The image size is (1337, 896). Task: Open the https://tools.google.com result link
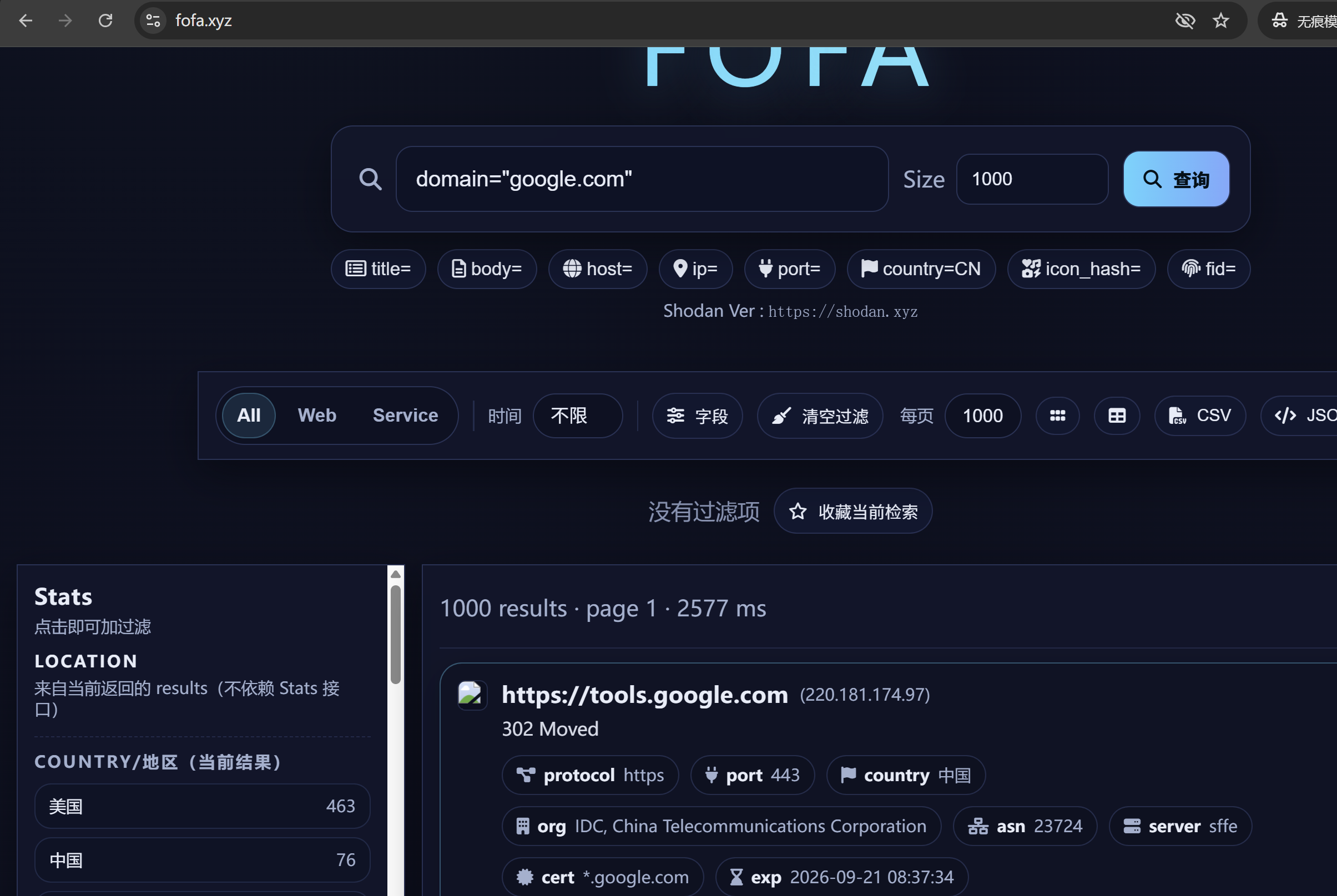point(644,695)
